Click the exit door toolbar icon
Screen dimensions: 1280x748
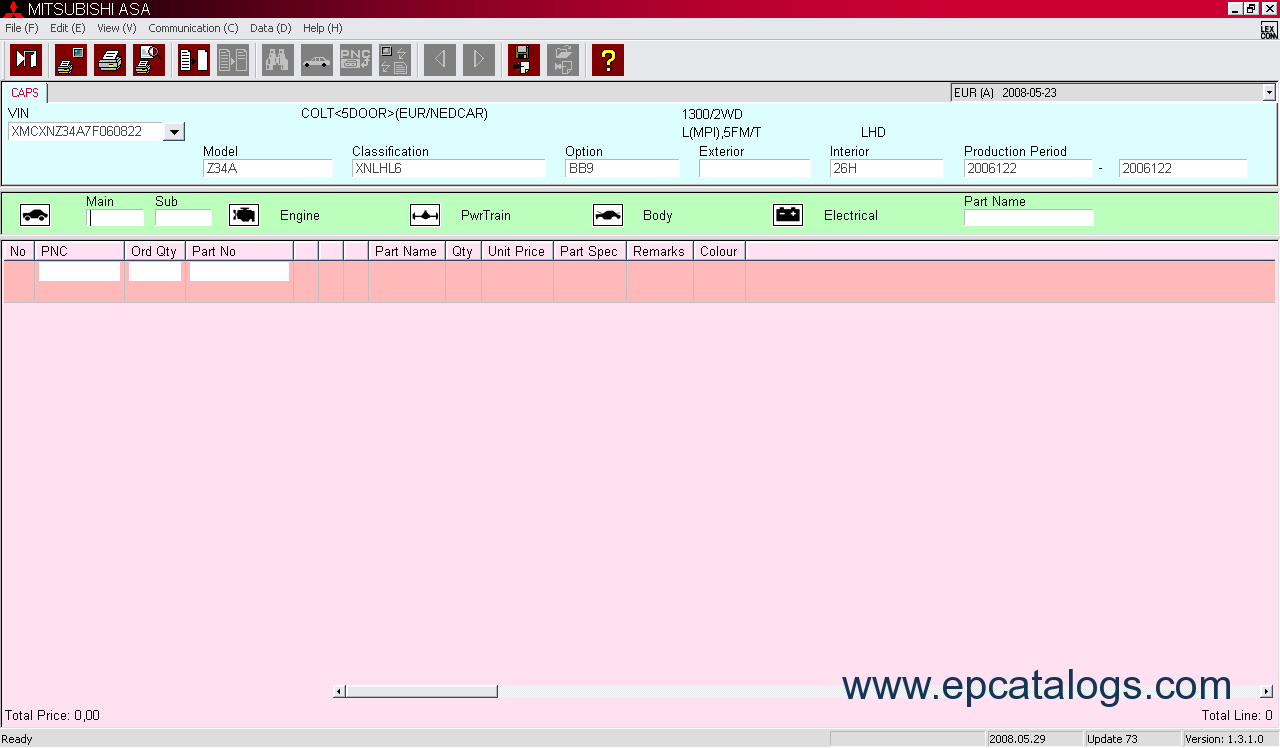[26, 60]
